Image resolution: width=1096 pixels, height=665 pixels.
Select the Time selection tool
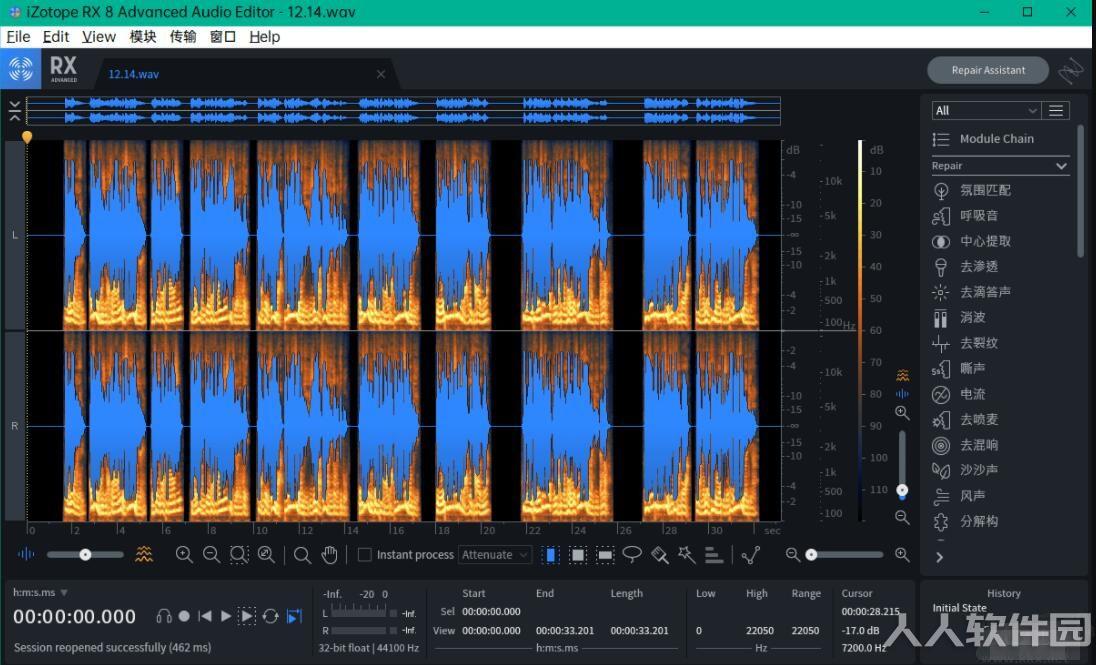tap(550, 555)
